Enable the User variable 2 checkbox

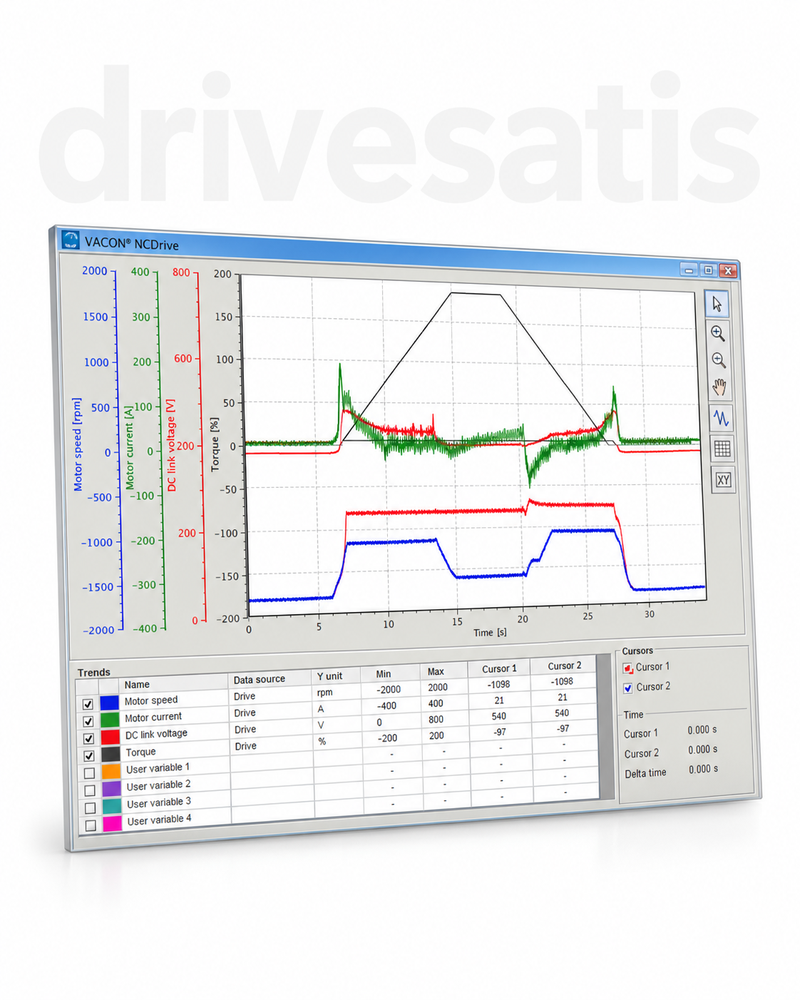tap(89, 790)
